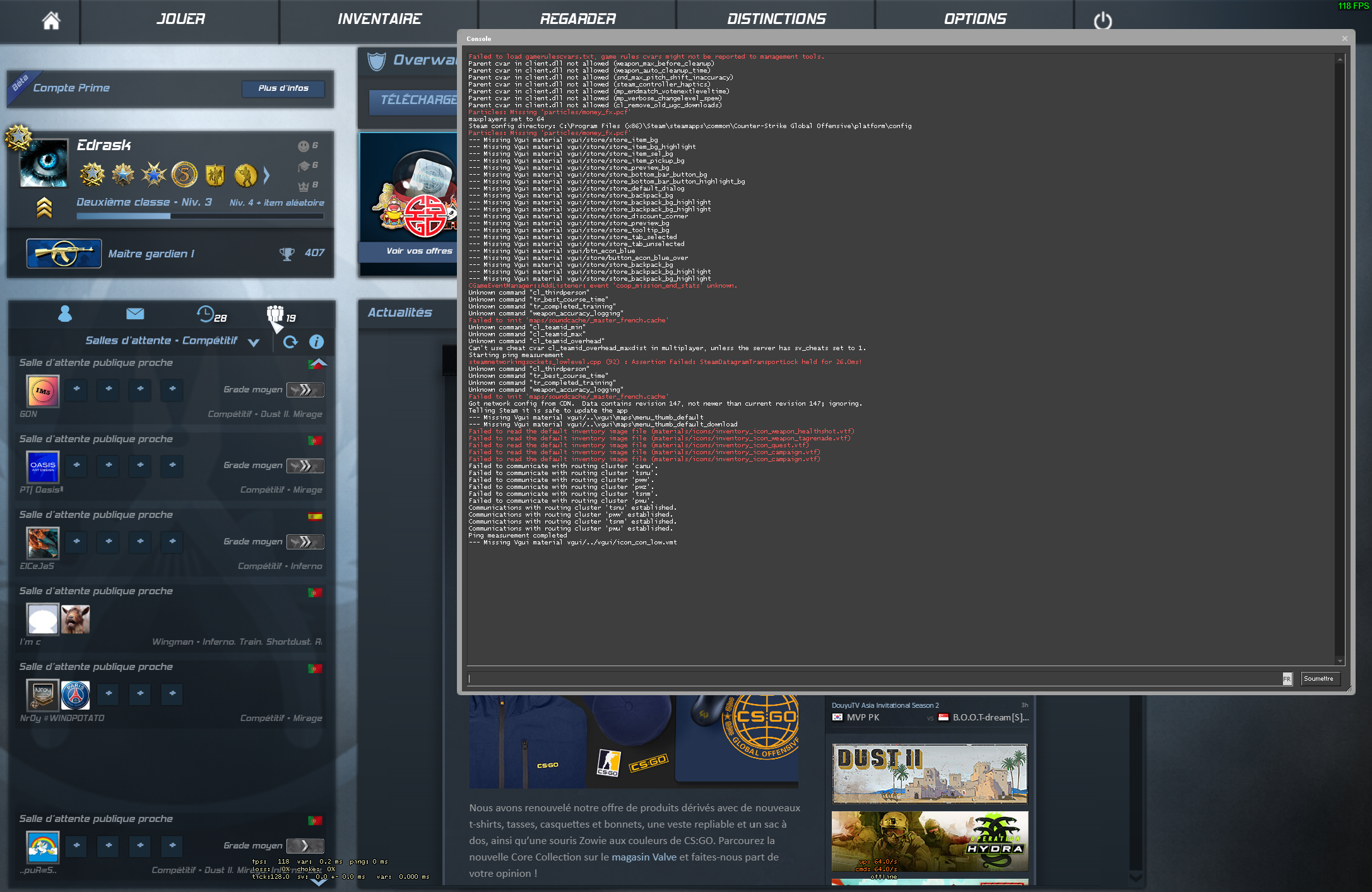Open the Dust II map thumbnail
1372x892 pixels.
929,773
